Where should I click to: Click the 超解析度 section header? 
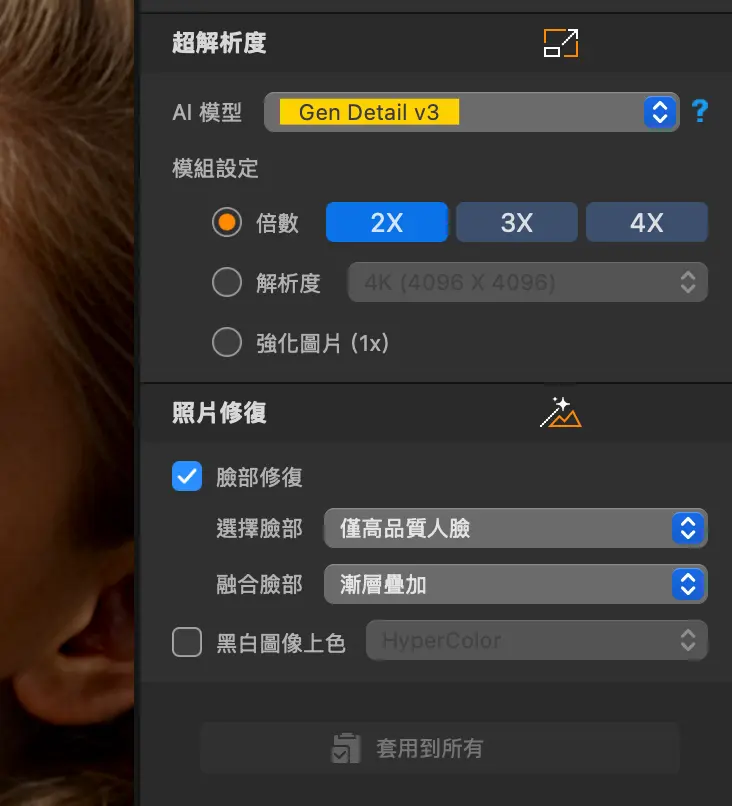pos(220,43)
